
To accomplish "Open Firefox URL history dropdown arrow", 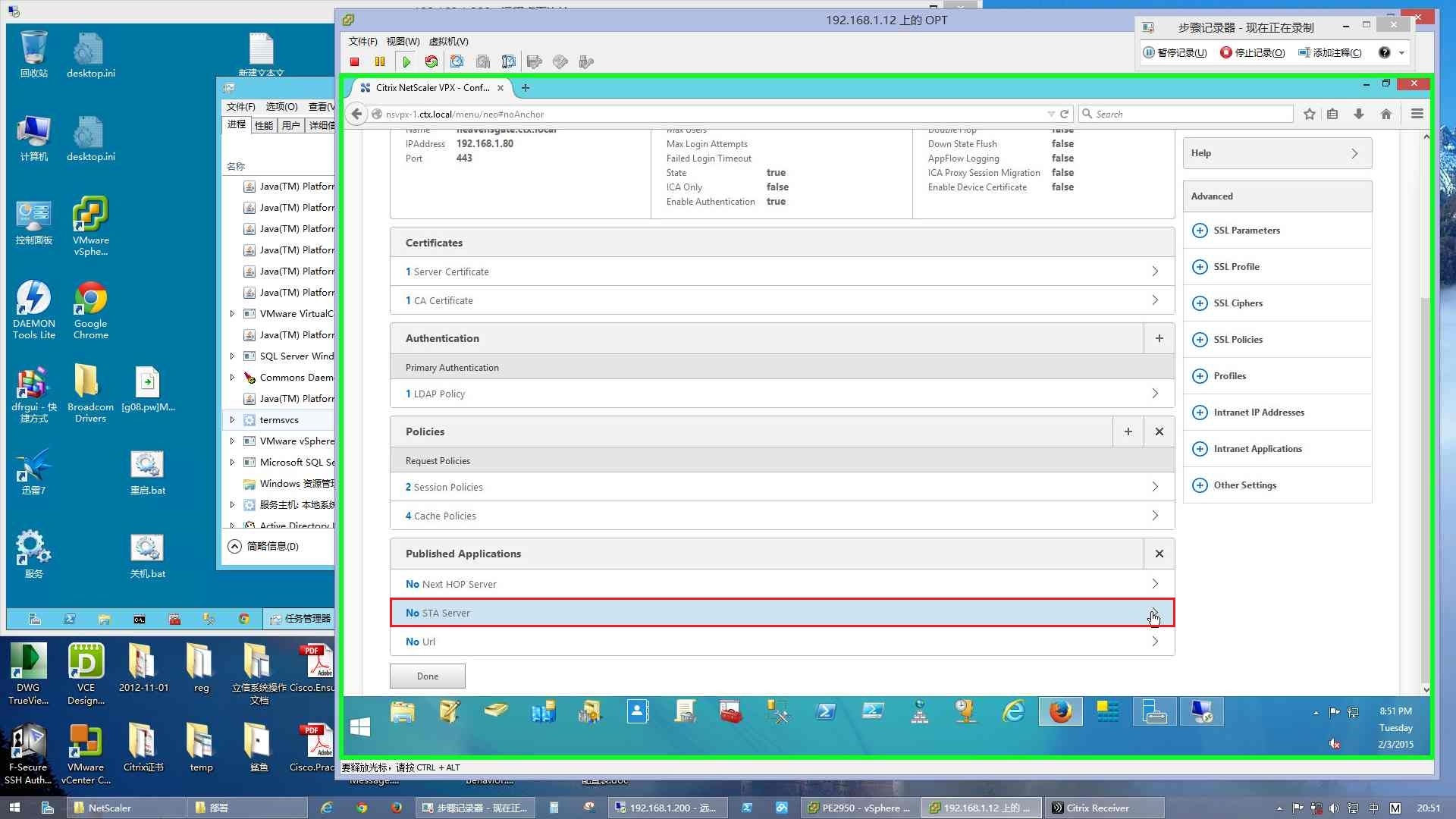I will (x=1051, y=114).
